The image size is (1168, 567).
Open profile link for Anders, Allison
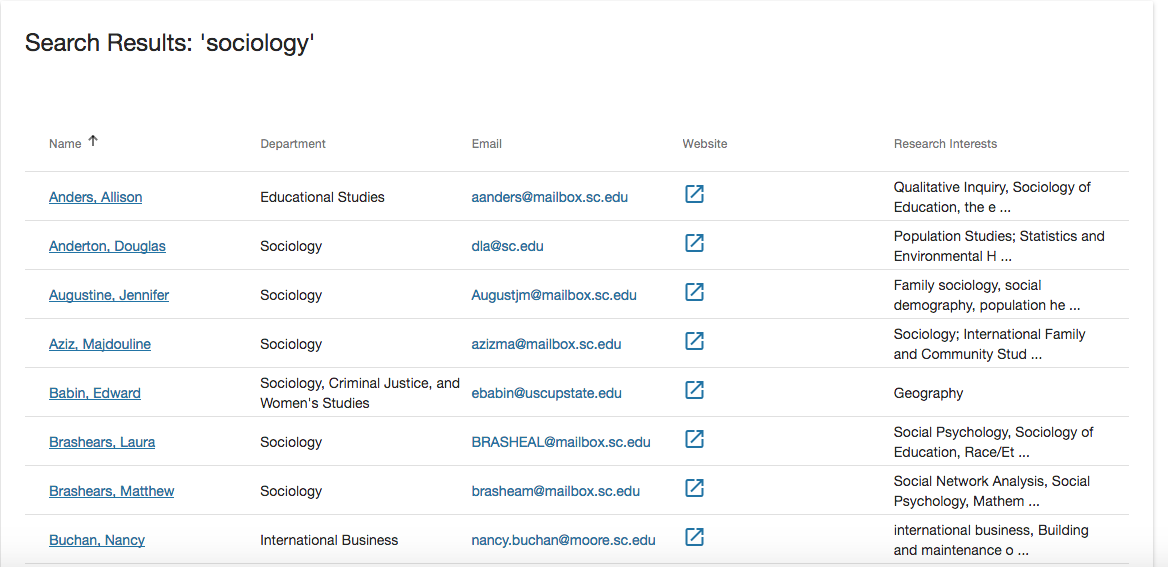coord(95,197)
